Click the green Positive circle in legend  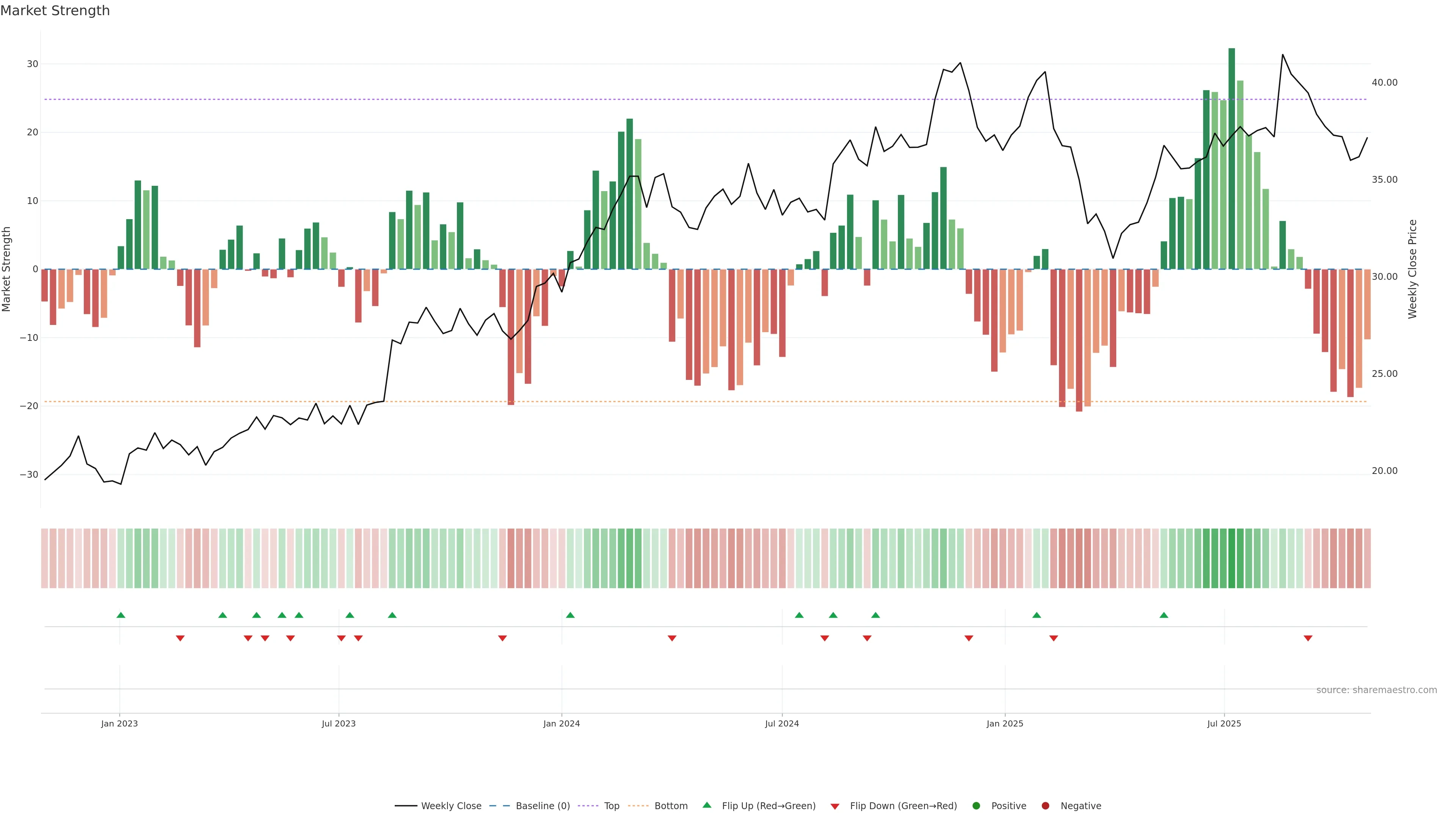[x=976, y=805]
